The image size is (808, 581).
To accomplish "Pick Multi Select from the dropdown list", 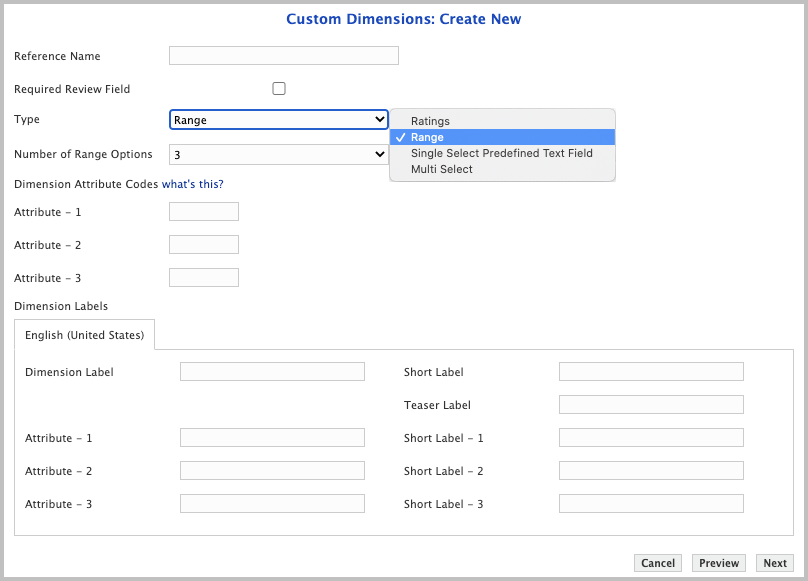I will [x=441, y=169].
